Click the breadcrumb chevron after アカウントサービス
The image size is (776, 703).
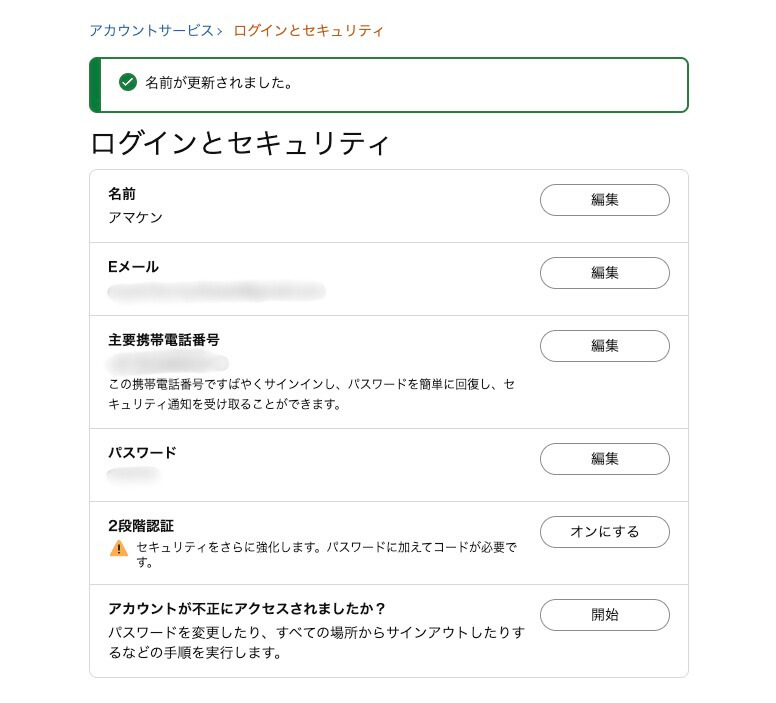[x=219, y=31]
